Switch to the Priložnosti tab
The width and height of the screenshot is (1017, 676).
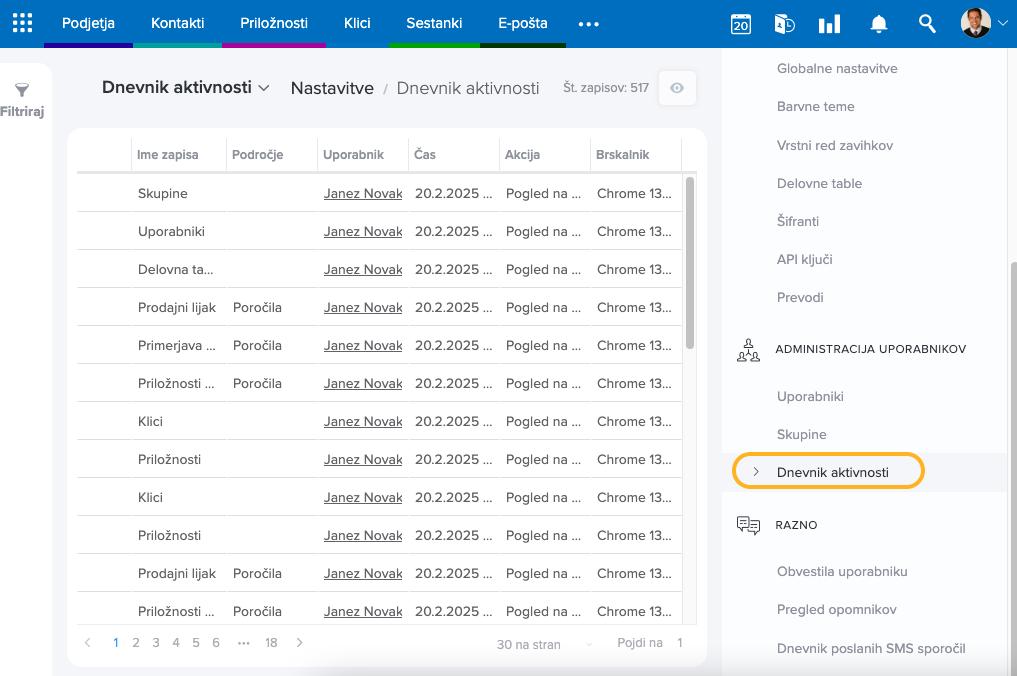coord(274,23)
